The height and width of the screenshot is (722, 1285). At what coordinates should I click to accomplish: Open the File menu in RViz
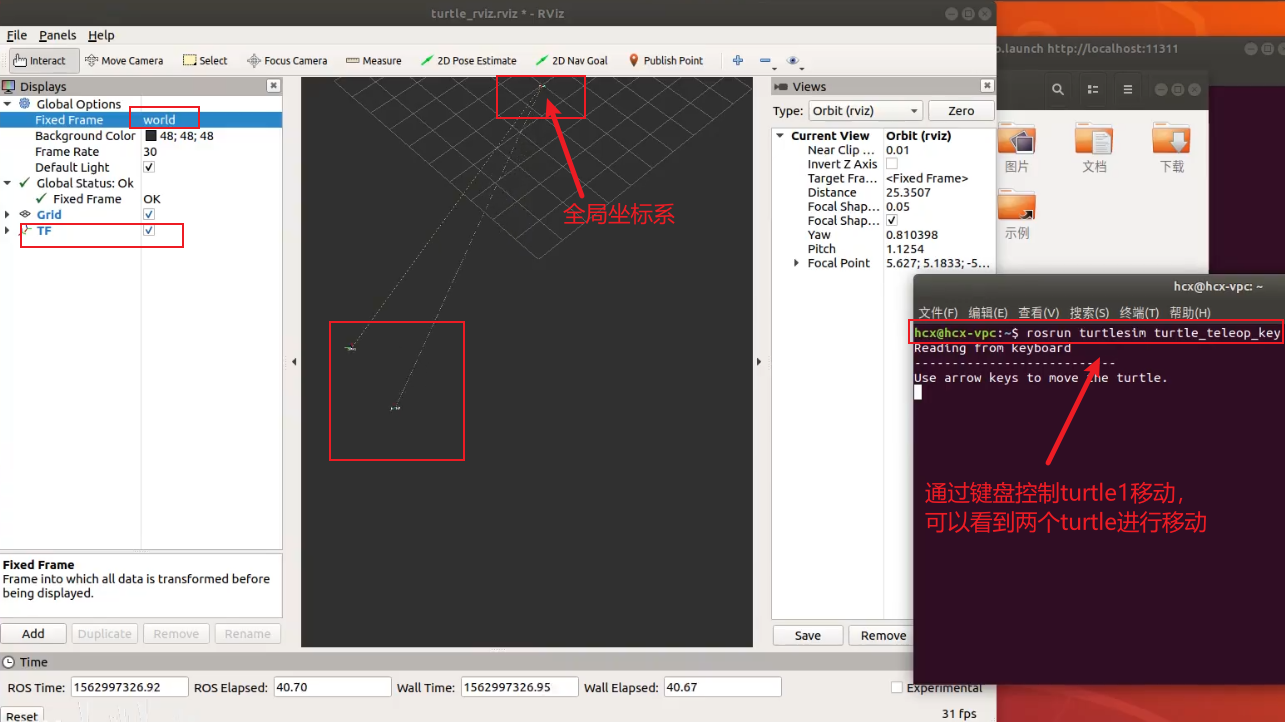(16, 35)
